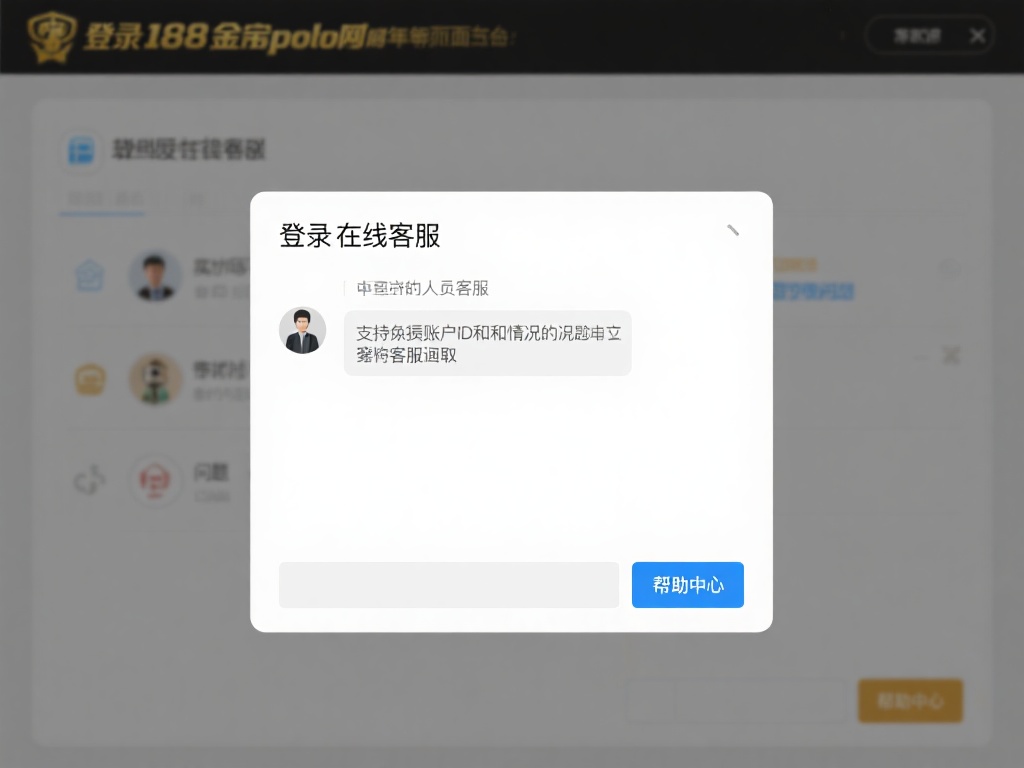Click the rounded button at top right of banner
This screenshot has width=1024, height=768.
(x=916, y=35)
